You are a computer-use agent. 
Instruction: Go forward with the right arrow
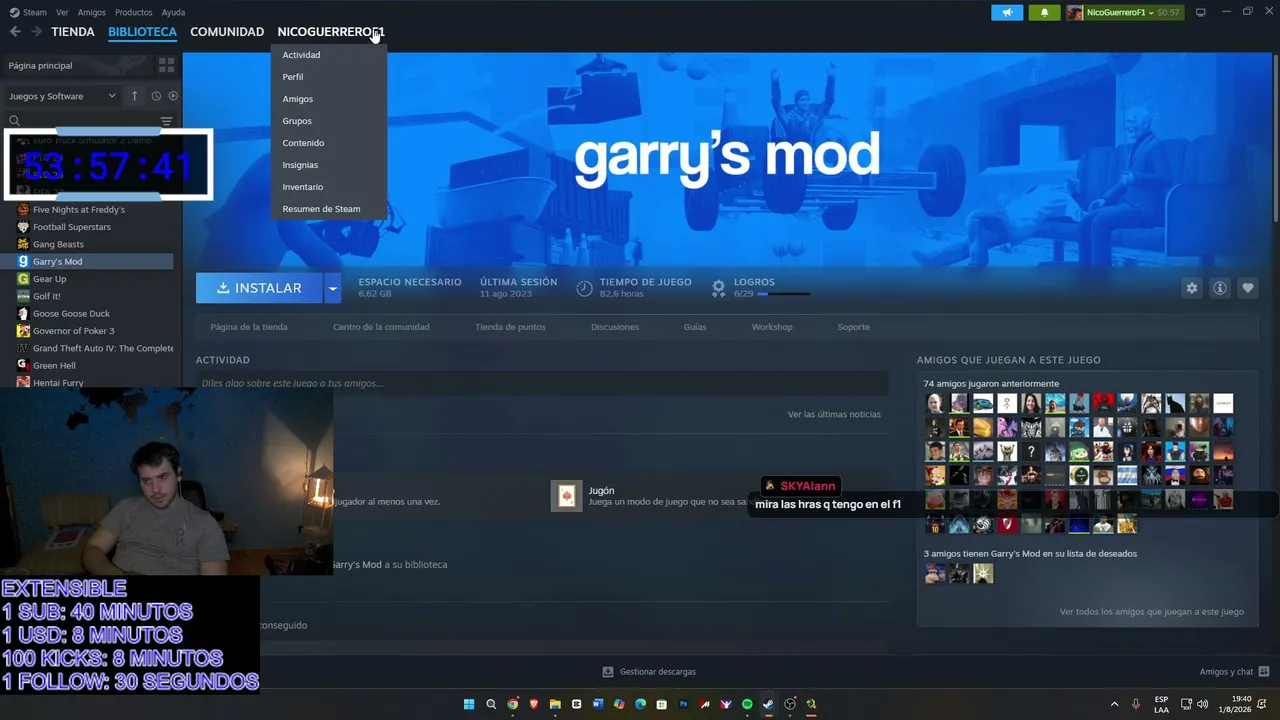click(x=36, y=32)
